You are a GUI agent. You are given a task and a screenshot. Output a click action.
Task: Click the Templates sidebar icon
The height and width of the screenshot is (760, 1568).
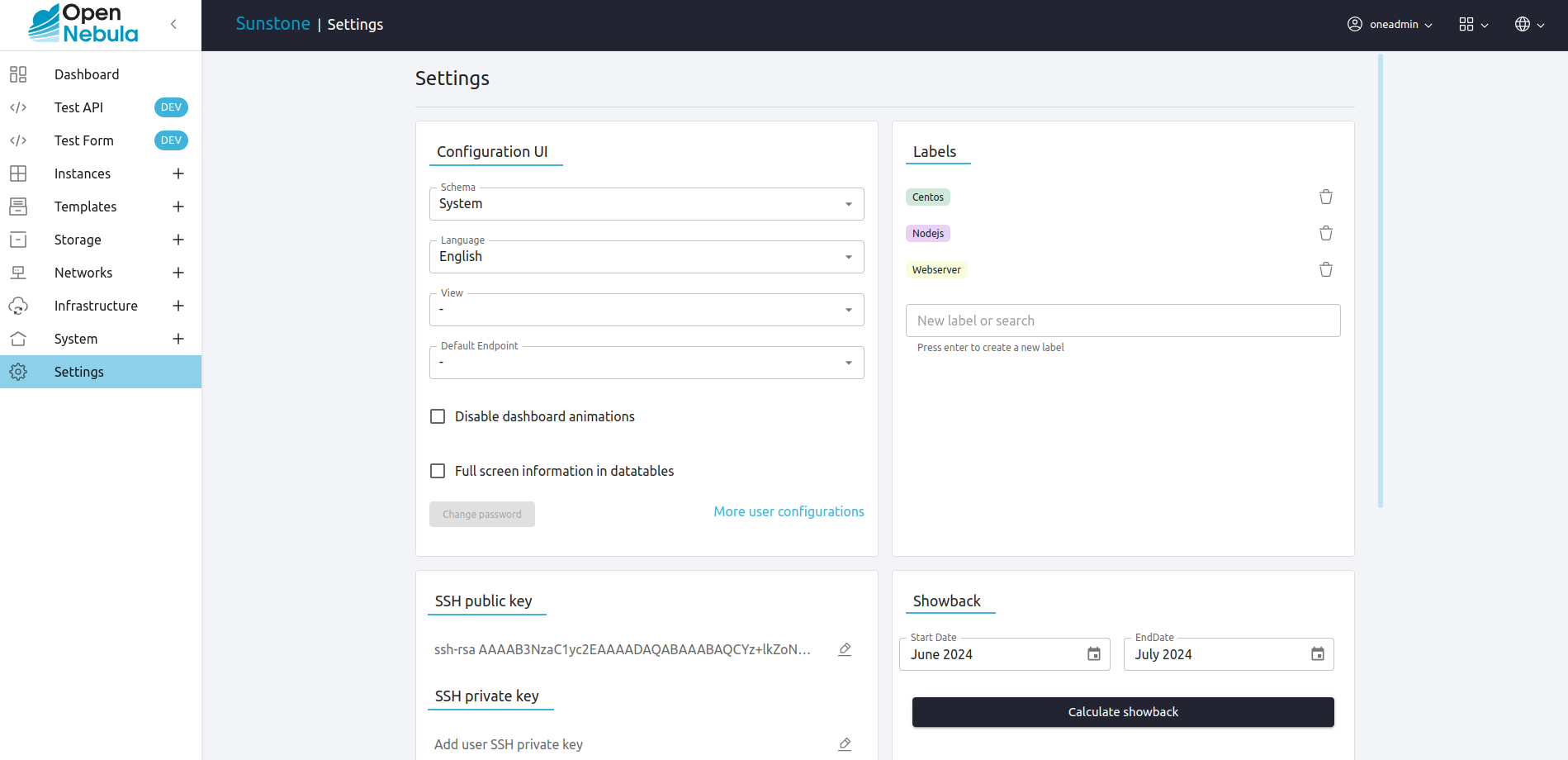coord(18,207)
